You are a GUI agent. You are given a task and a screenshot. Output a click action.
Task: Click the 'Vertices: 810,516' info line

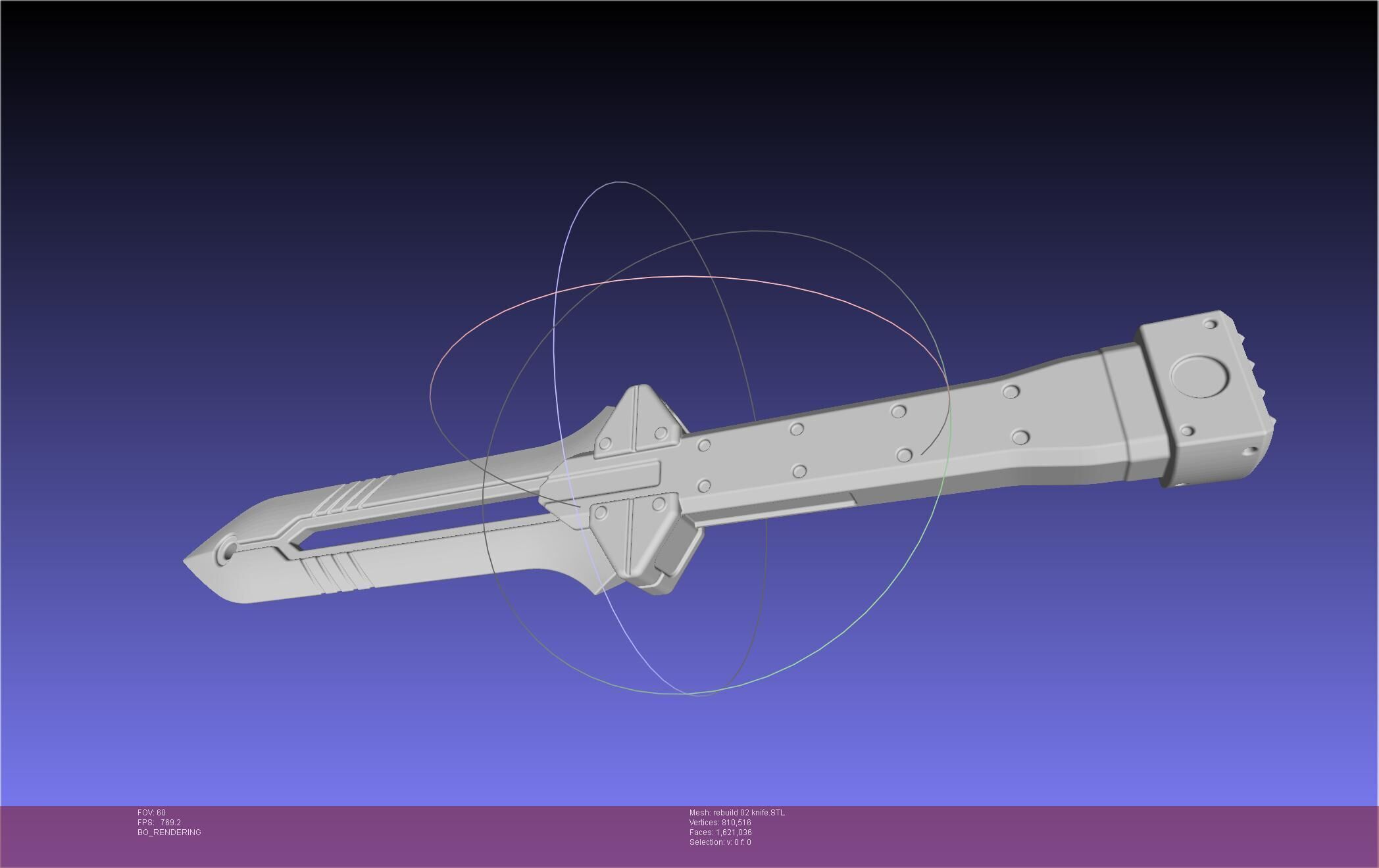pyautogui.click(x=720, y=823)
